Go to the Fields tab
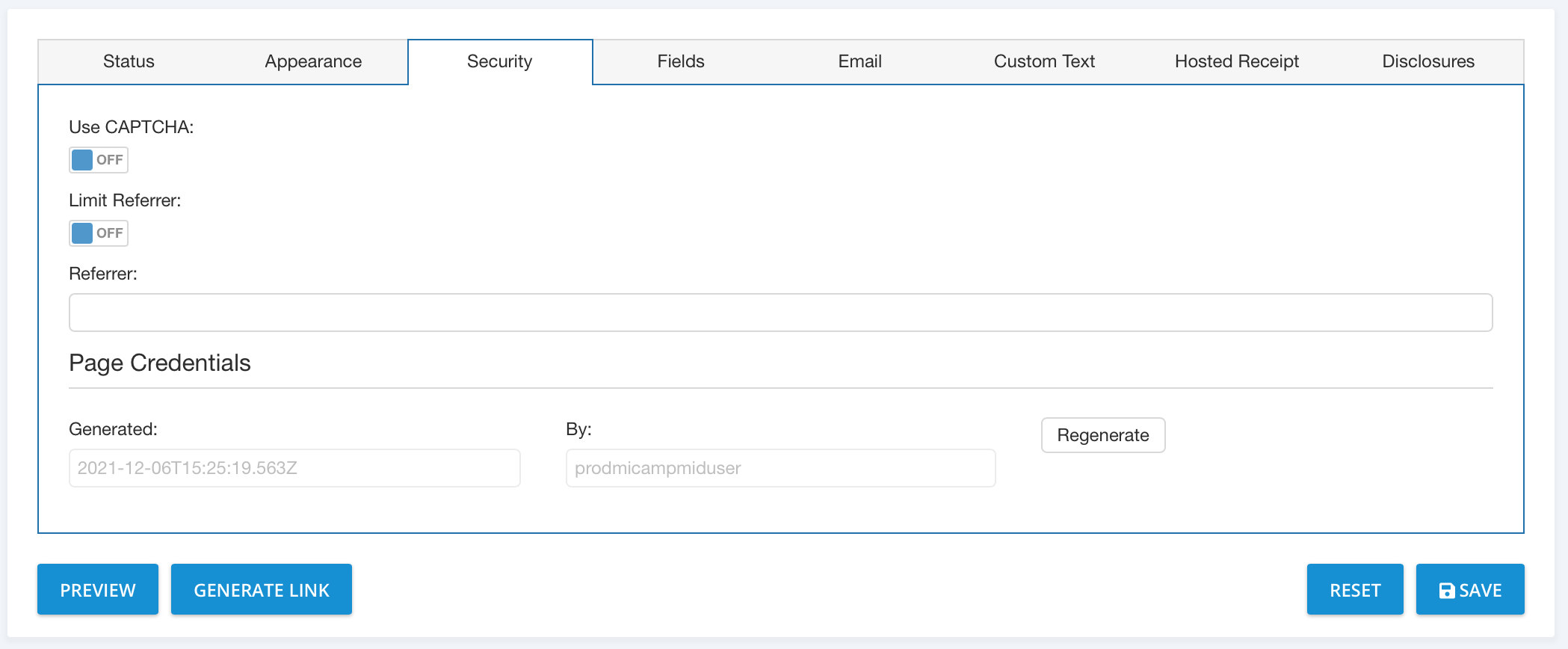Viewport: 1568px width, 649px height. (x=680, y=61)
